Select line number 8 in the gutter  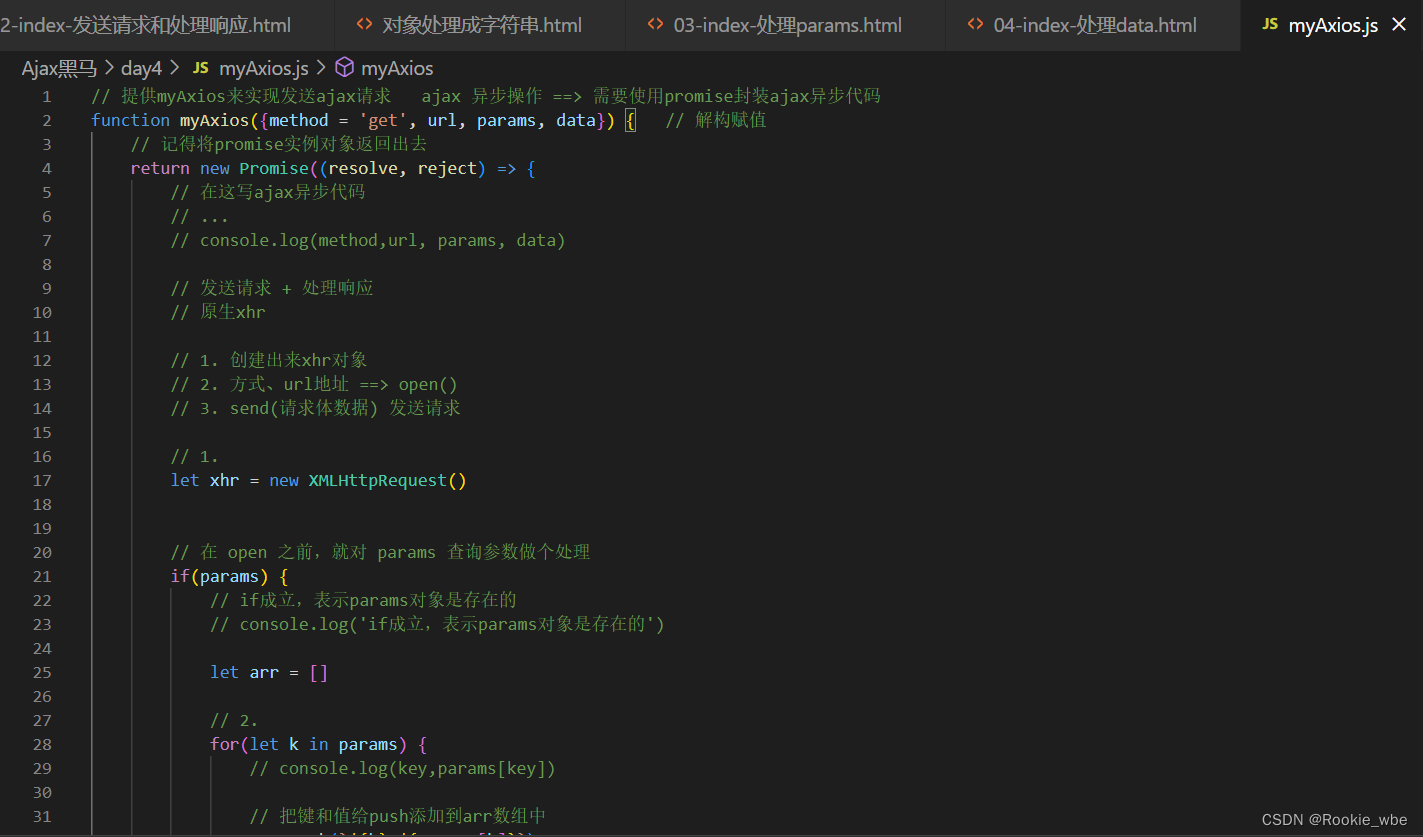point(46,264)
